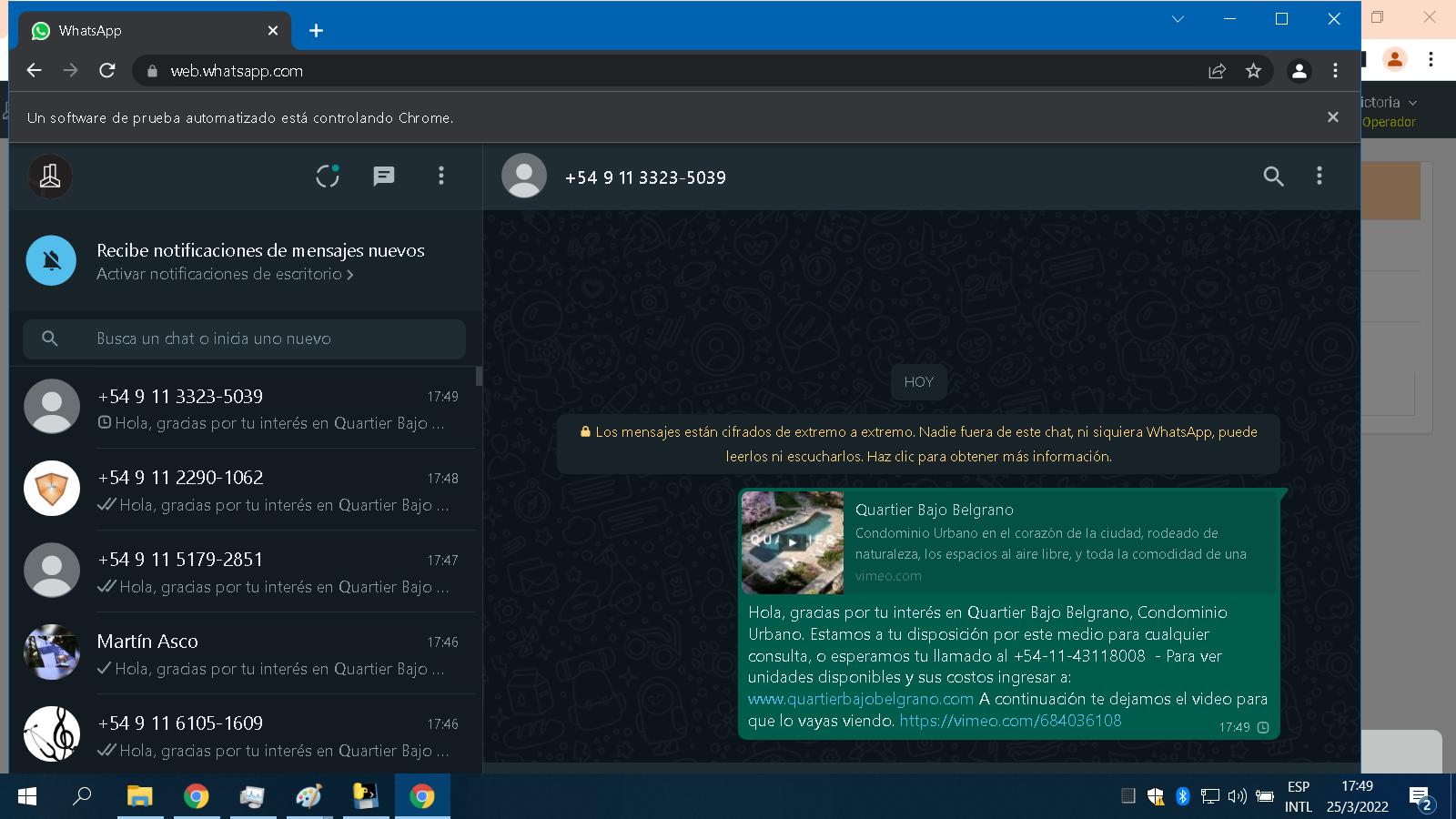The image size is (1456, 819).
Task: Click contact number in conversation header
Action: [x=645, y=177]
